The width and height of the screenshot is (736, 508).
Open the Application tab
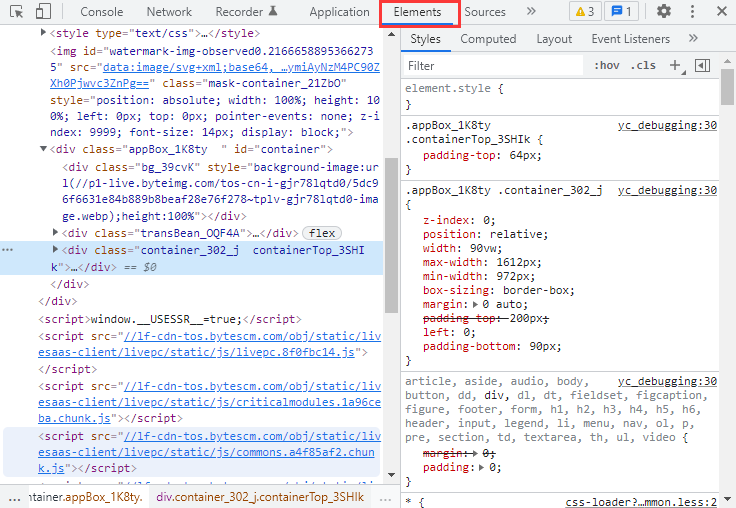[339, 12]
